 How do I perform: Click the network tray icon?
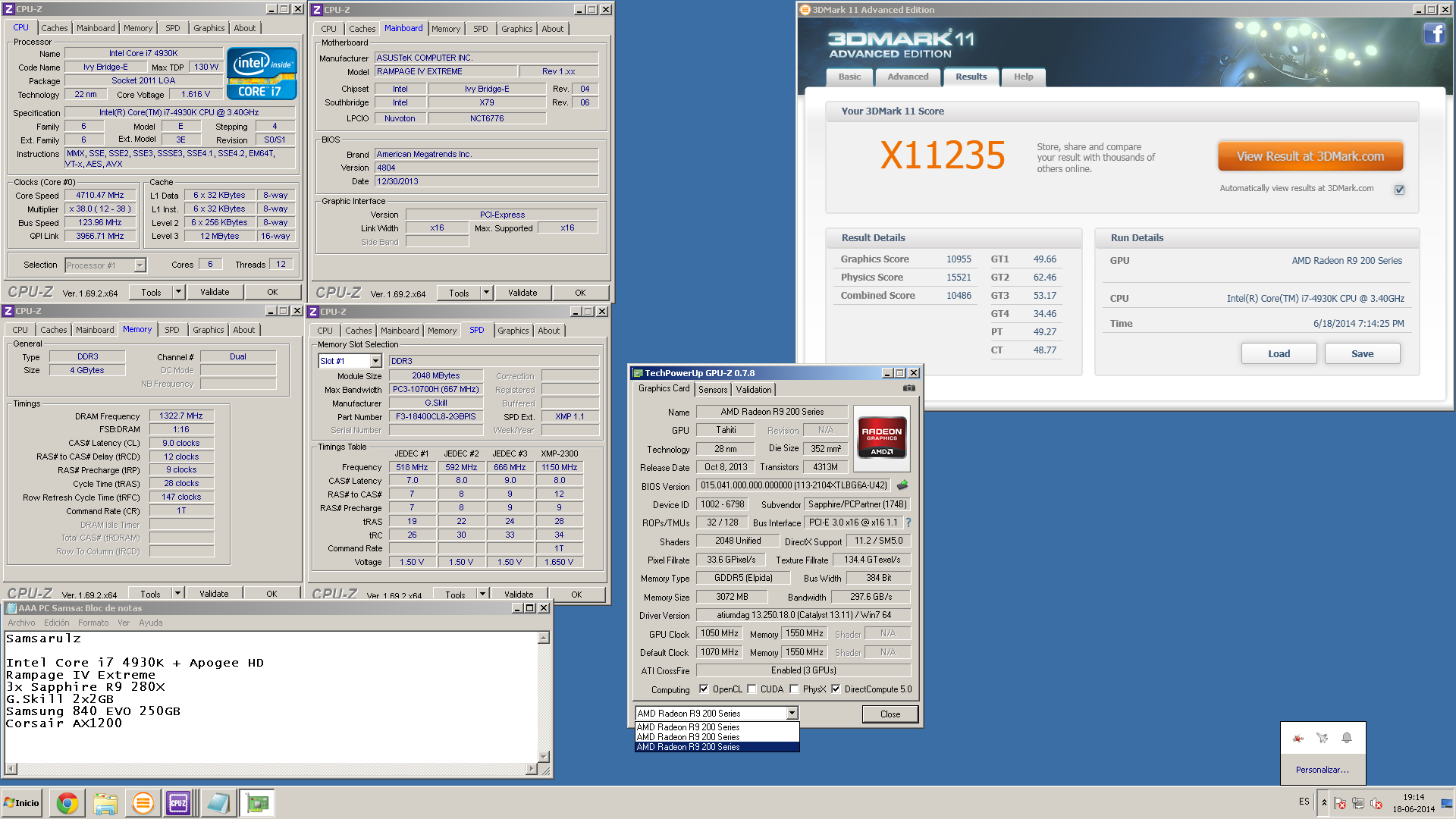(x=1358, y=803)
